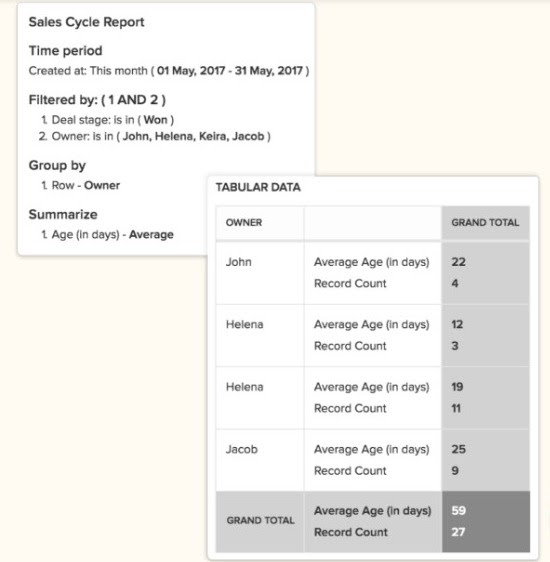Screen dimensions: 550x562
Task: Click the OWNER column header
Action: point(244,223)
